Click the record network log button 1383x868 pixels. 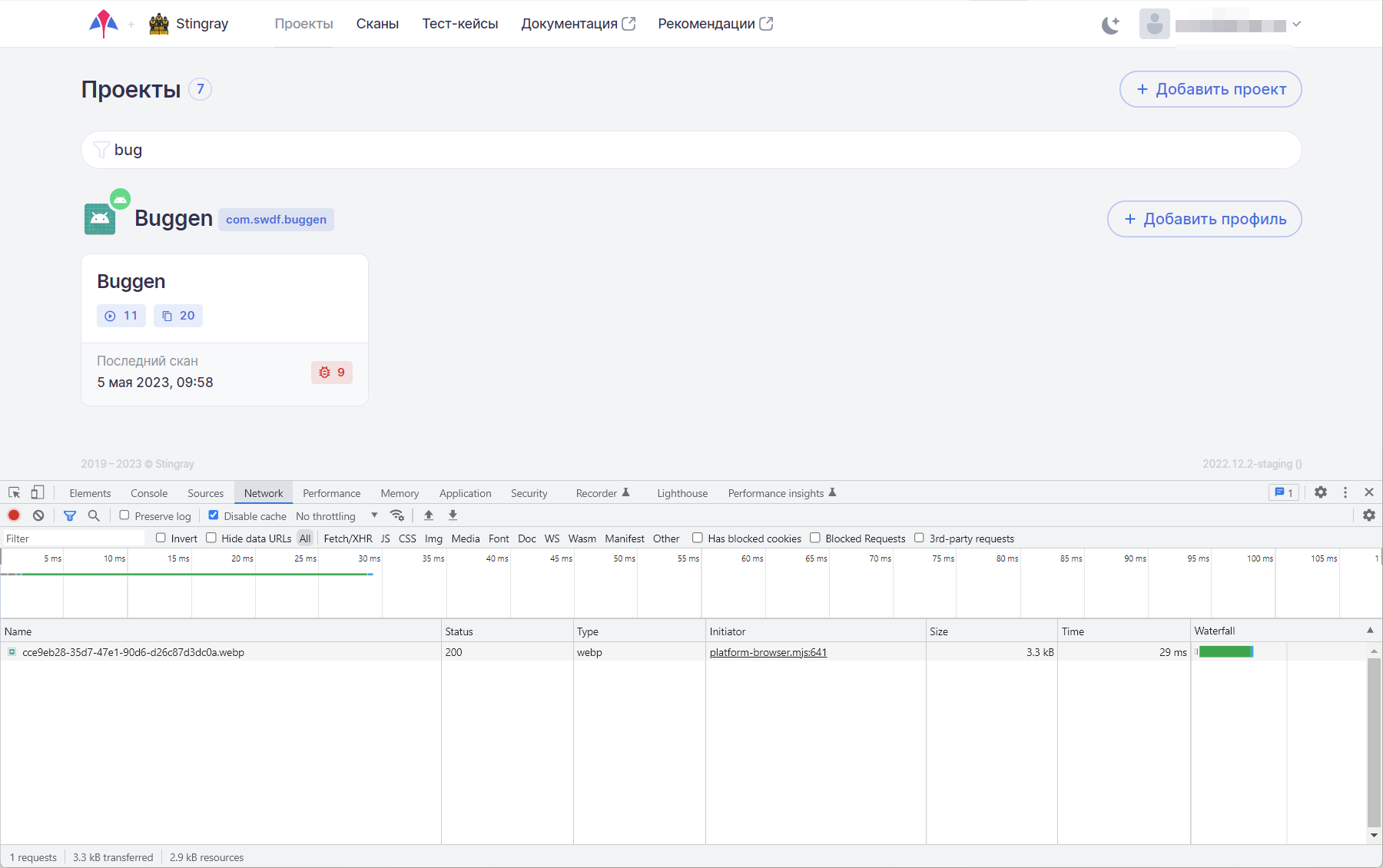14,515
